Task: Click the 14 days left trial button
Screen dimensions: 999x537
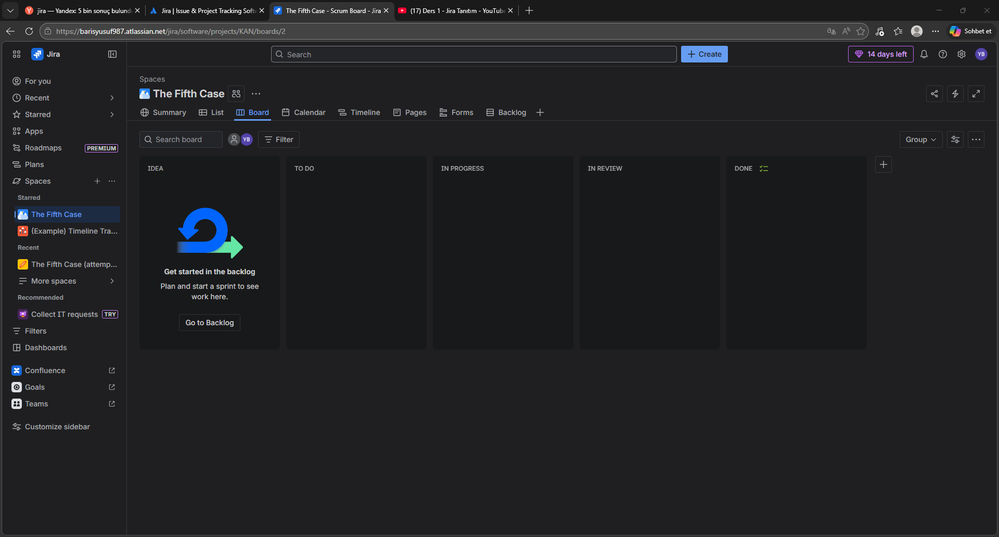Action: [x=880, y=54]
